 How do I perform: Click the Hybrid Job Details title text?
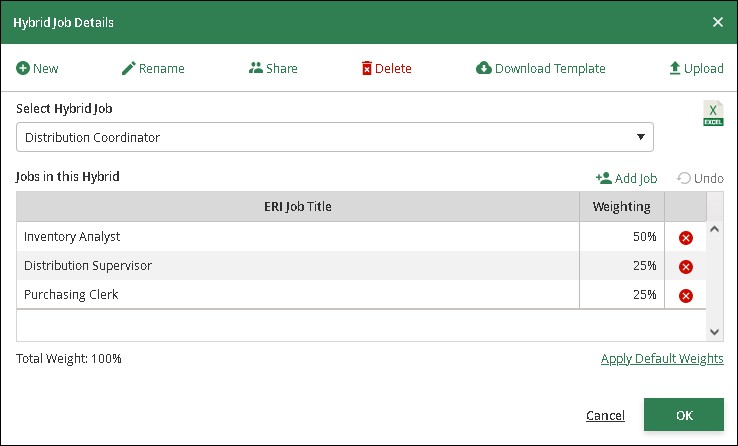point(64,23)
